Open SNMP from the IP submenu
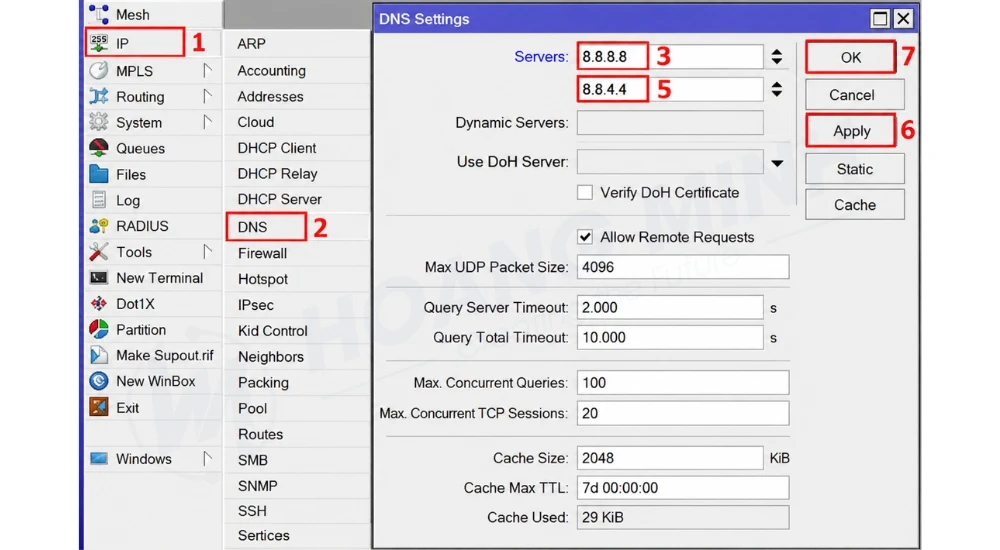Viewport: 1000px width, 550px height. 258,486
